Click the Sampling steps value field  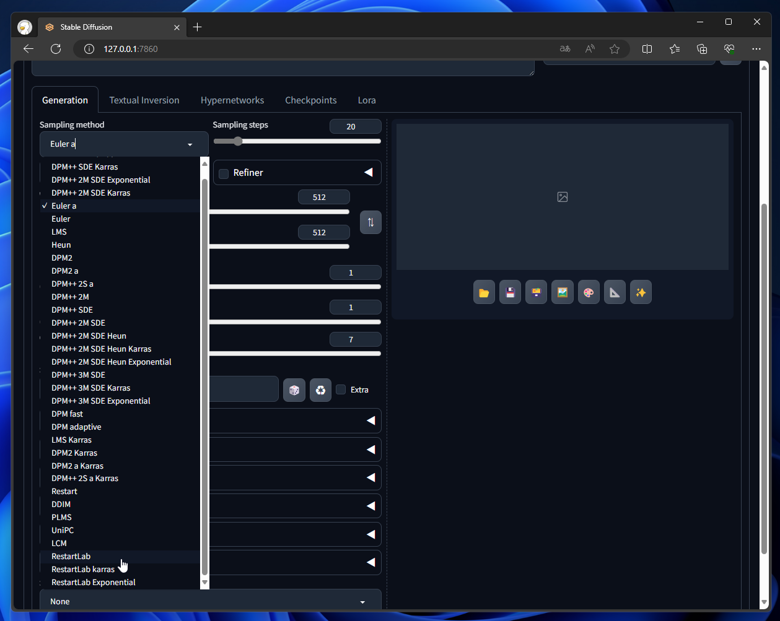(x=355, y=126)
